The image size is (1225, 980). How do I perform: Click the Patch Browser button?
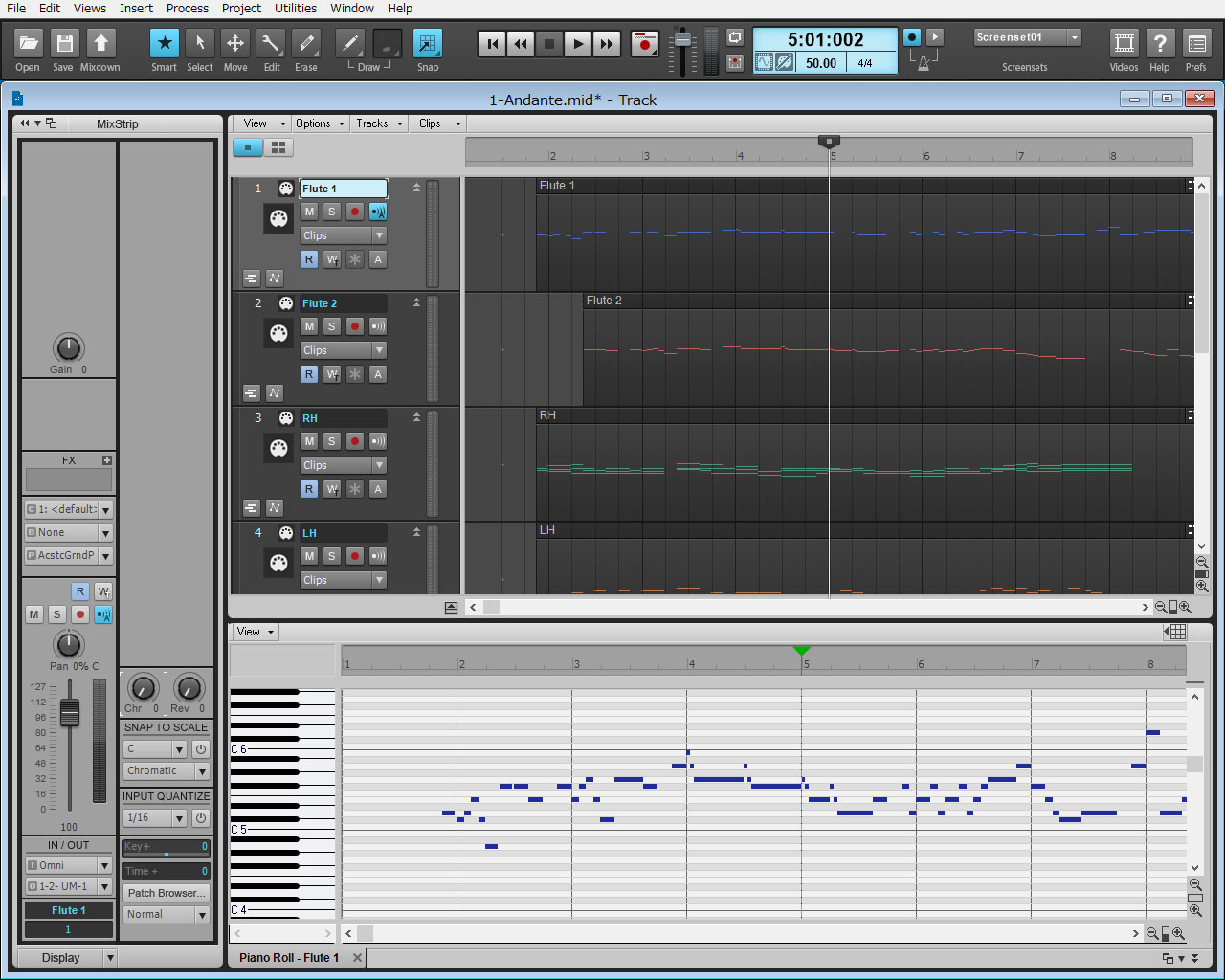point(166,893)
